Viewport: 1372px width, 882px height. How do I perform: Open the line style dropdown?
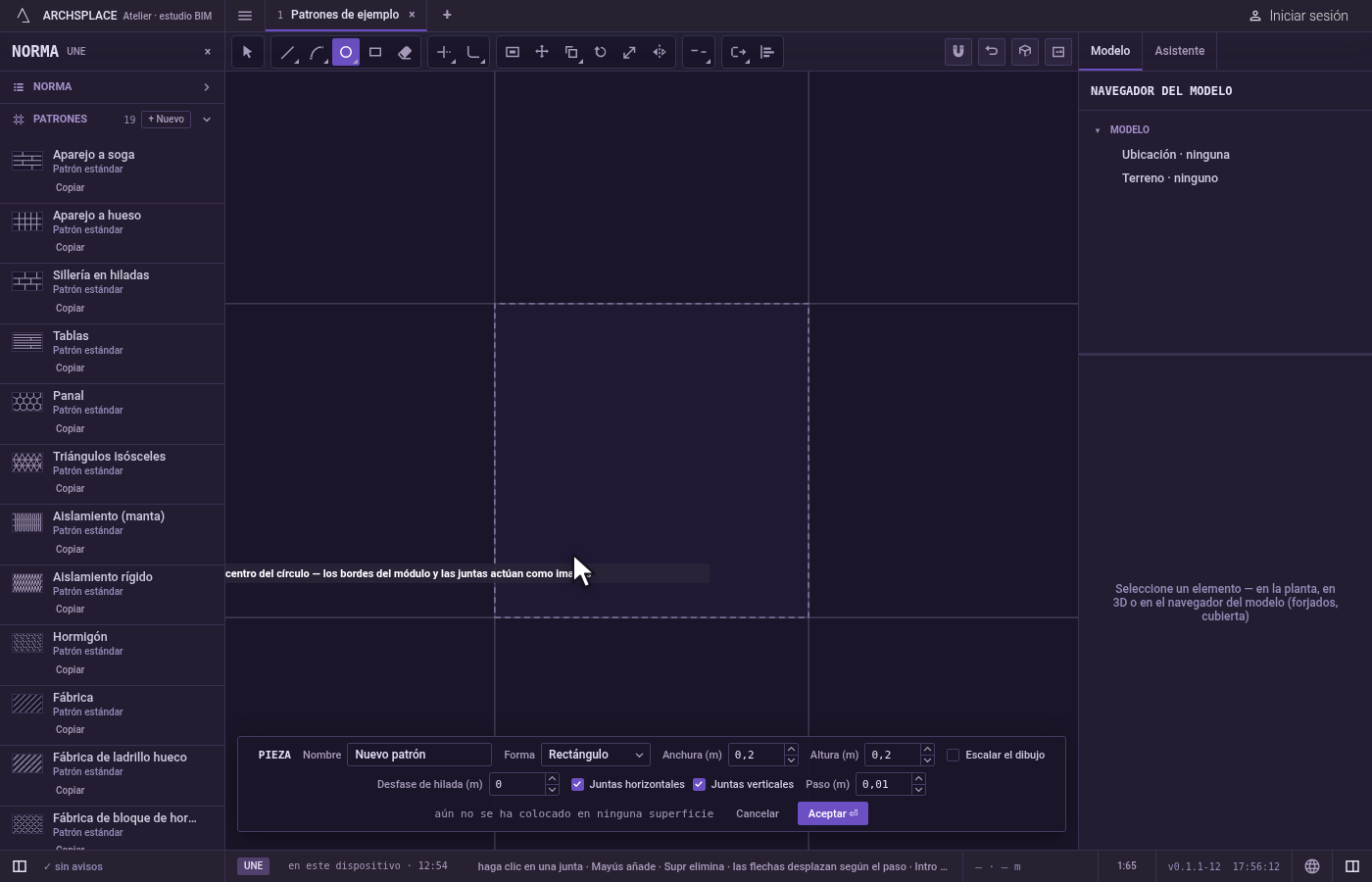pyautogui.click(x=698, y=52)
